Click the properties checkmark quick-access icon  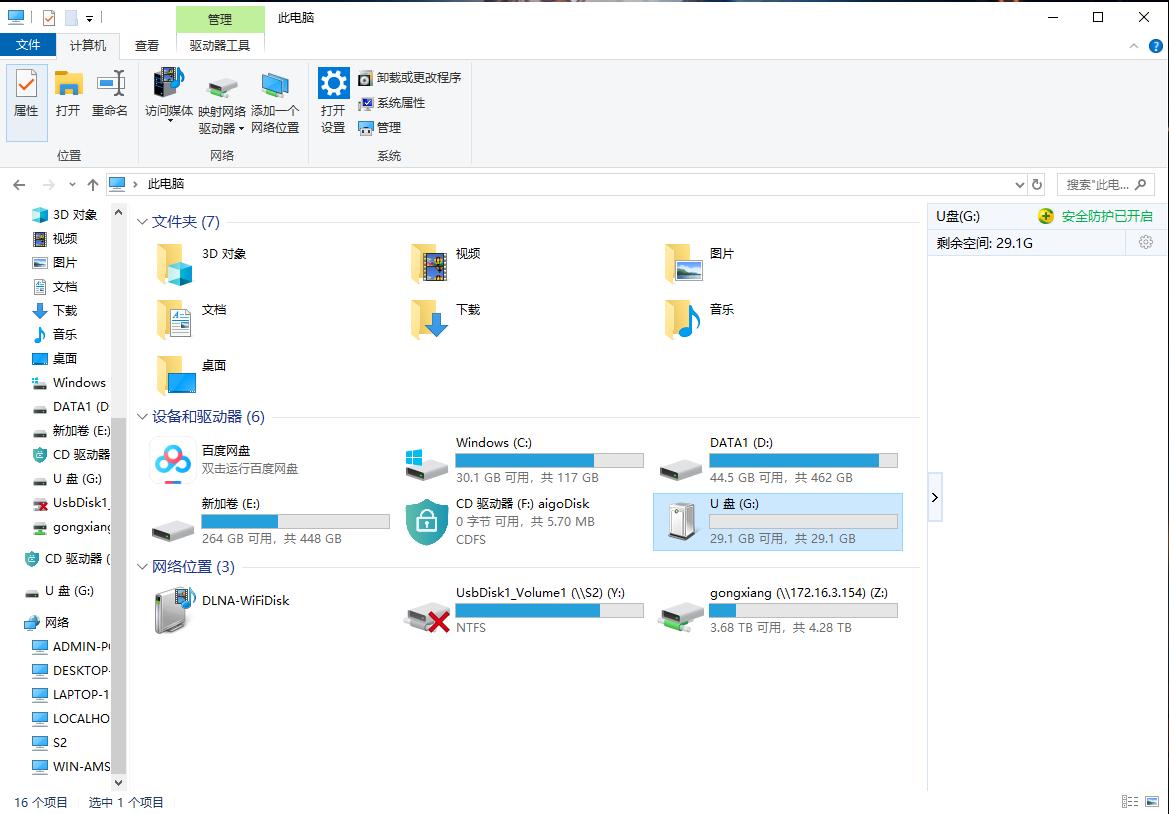[x=49, y=17]
